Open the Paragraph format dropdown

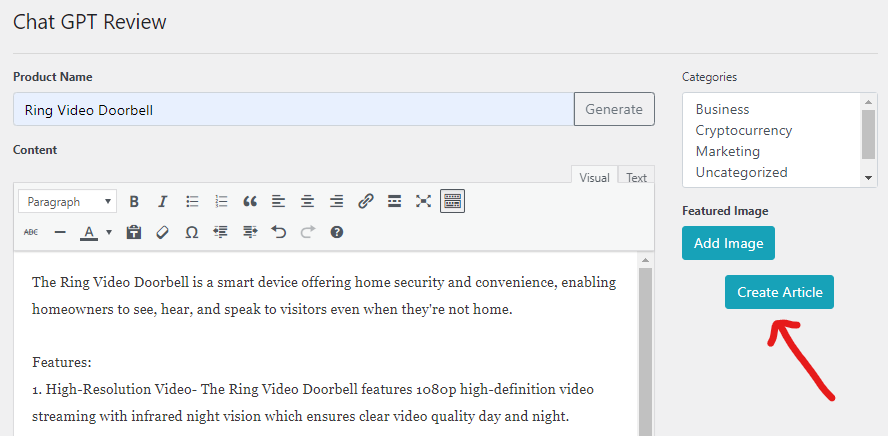click(67, 201)
